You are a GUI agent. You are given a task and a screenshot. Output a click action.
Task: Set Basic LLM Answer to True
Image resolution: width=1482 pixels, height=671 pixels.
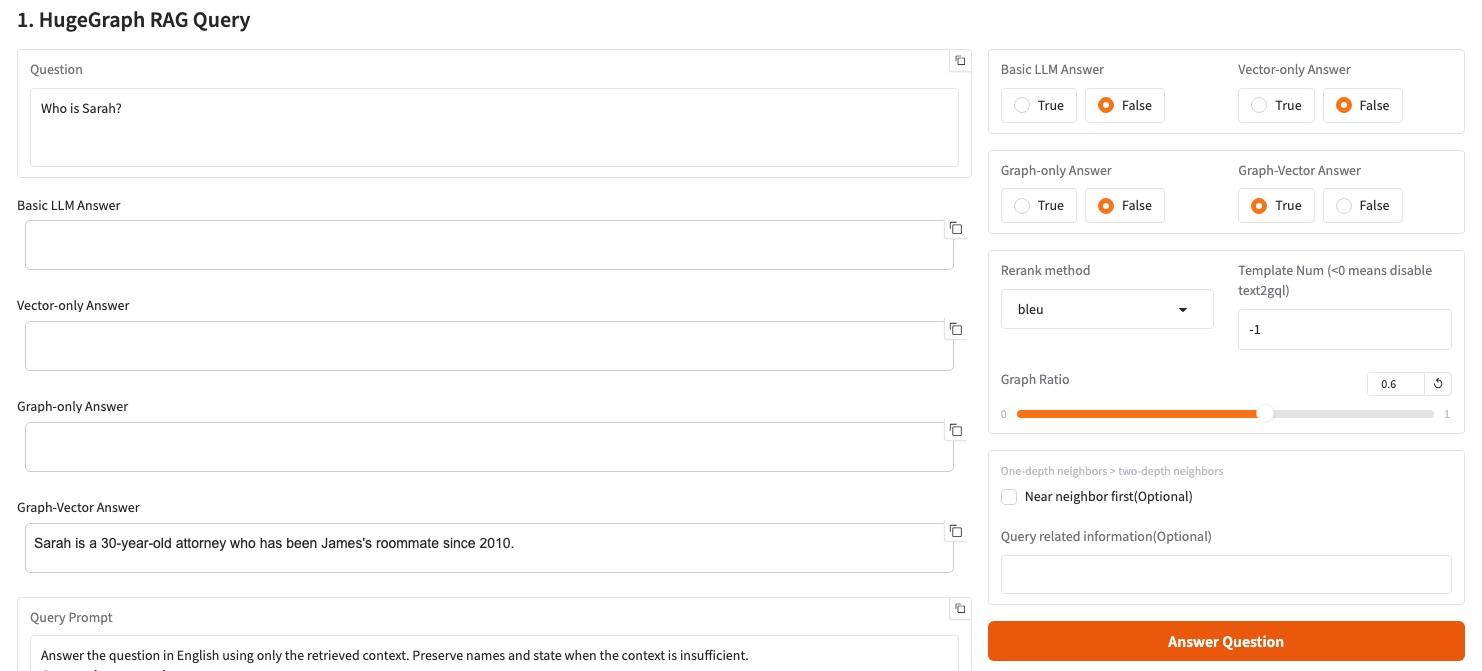coord(1039,105)
